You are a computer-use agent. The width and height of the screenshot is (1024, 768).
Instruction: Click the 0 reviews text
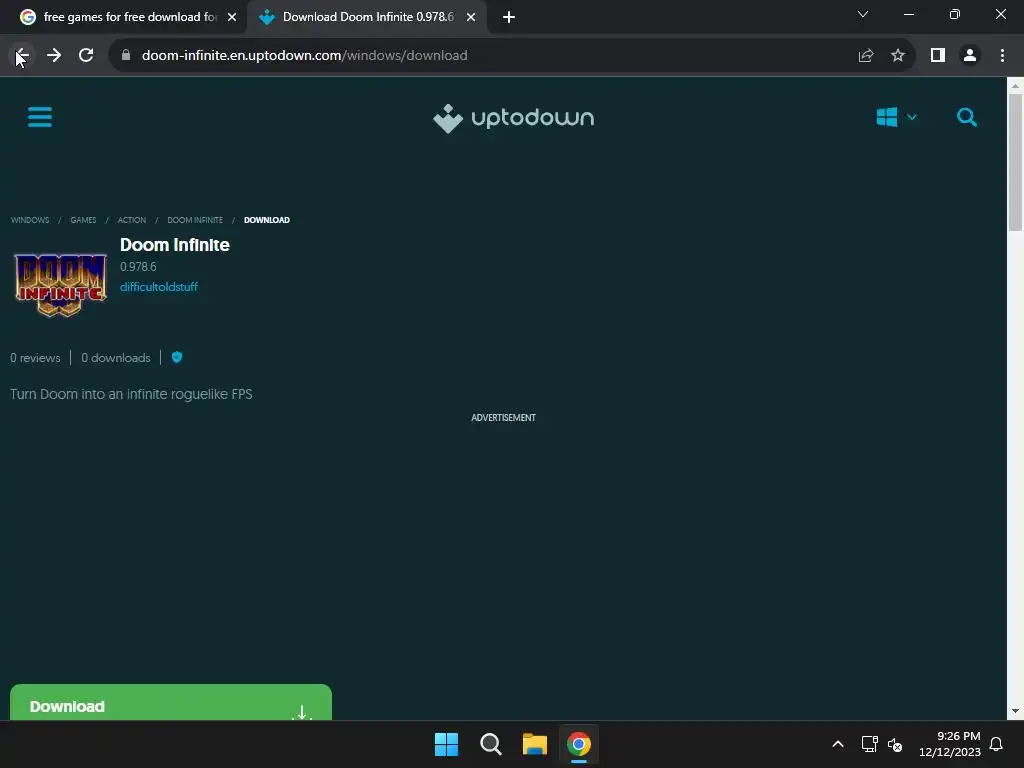35,358
